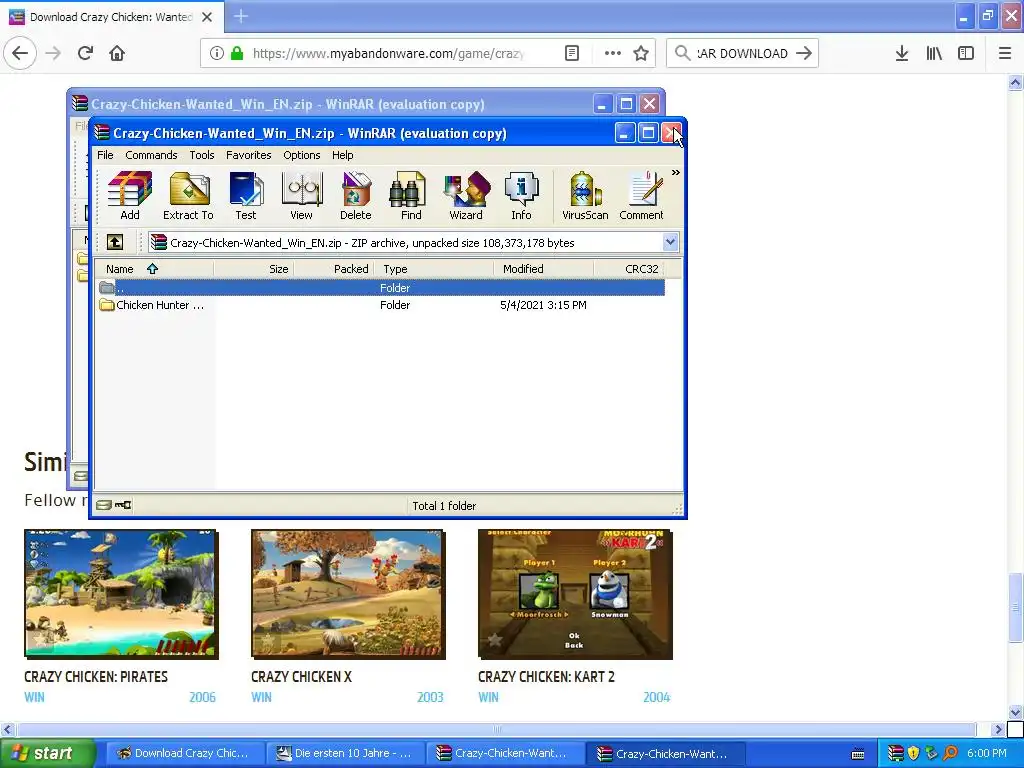Open the archive path dropdown arrow
The image size is (1024, 768).
coord(670,242)
